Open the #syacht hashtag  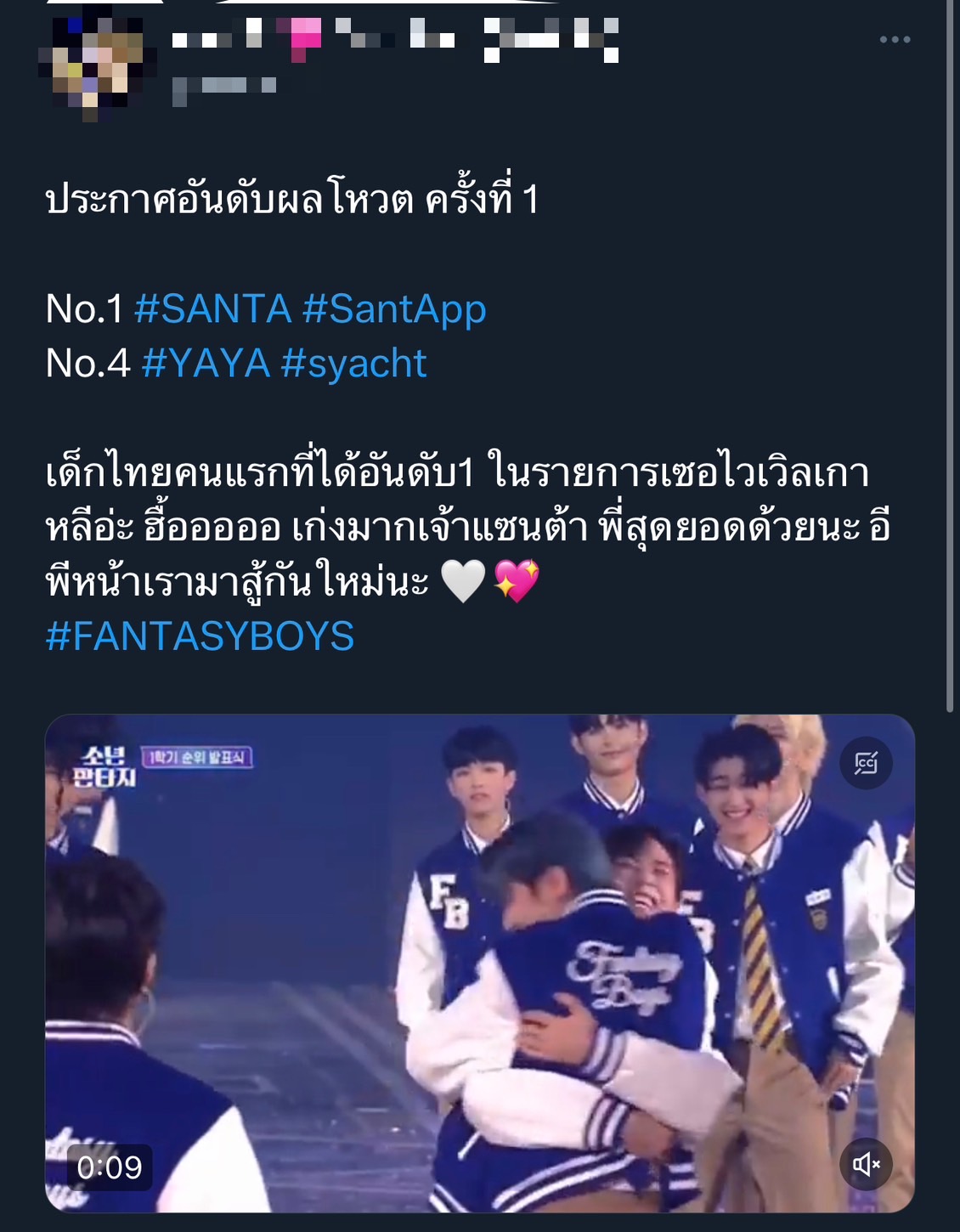tap(353, 365)
